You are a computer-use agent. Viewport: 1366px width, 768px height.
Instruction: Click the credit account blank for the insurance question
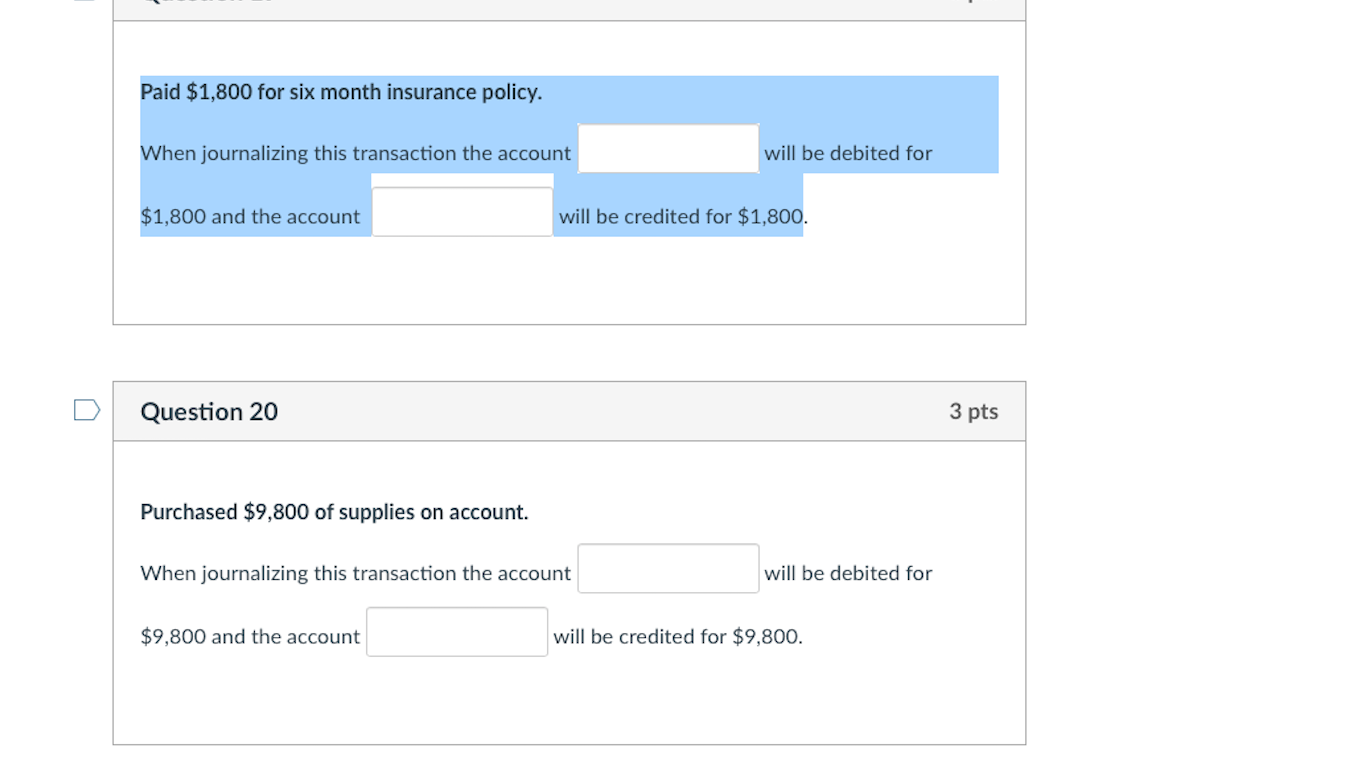click(462, 211)
